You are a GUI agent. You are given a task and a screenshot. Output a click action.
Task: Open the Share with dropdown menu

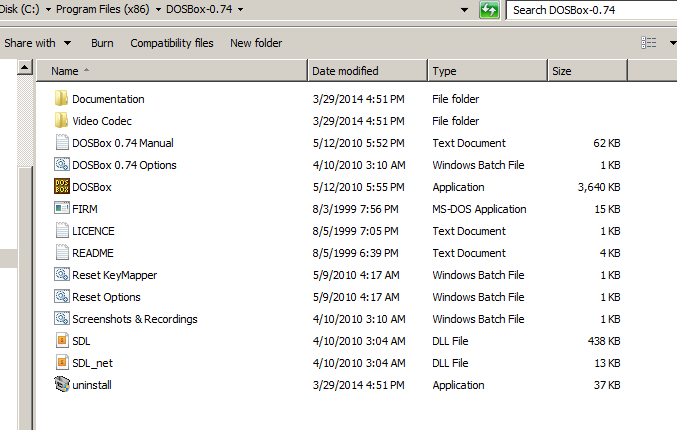pos(37,43)
